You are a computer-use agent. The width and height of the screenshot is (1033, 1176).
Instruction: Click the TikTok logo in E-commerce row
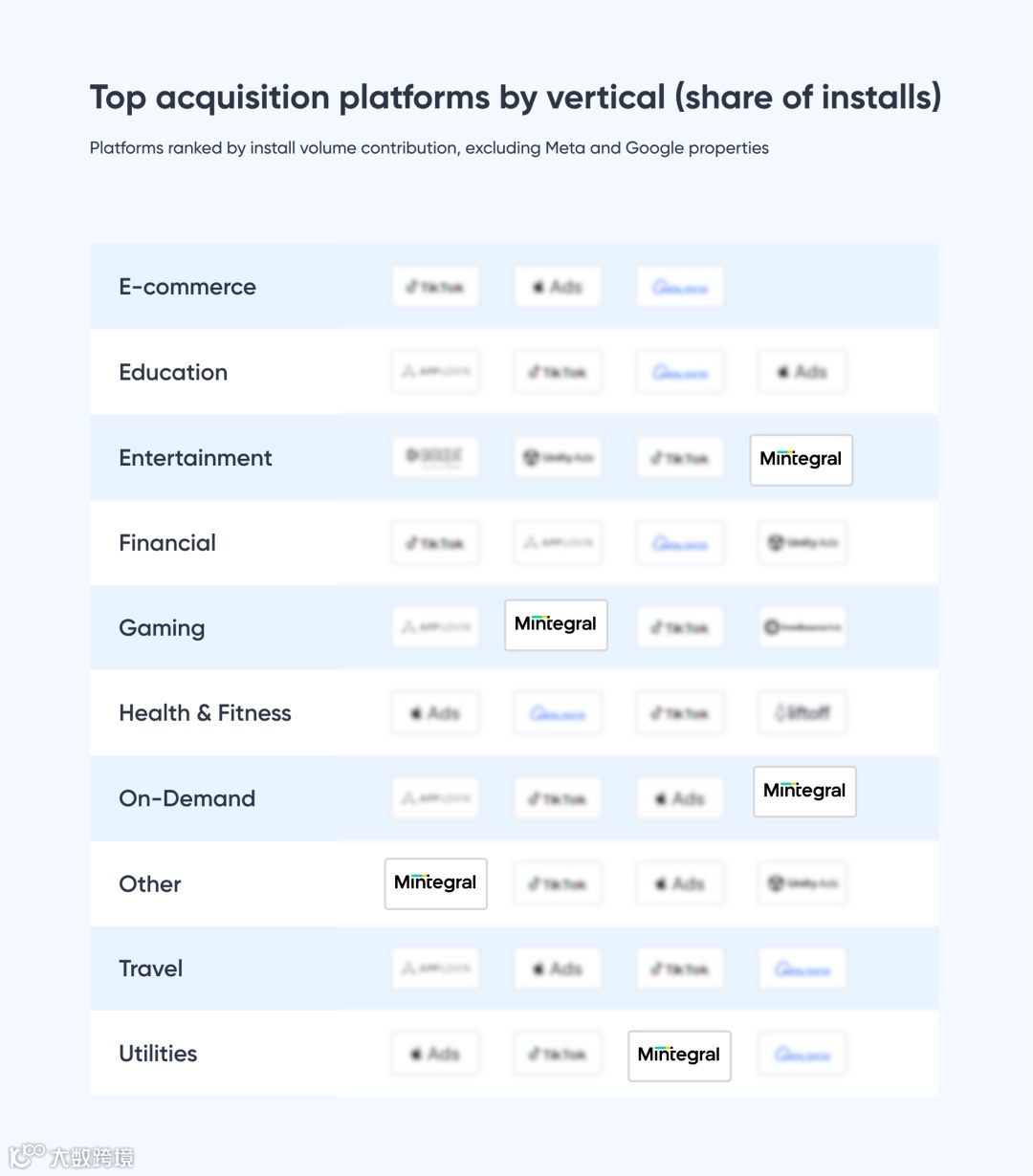point(435,287)
